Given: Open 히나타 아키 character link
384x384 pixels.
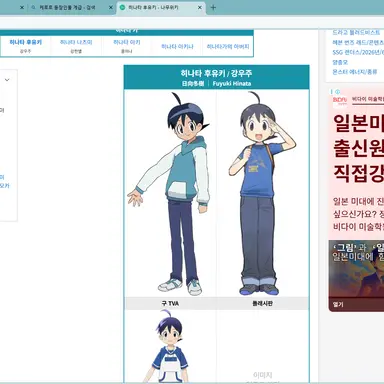Looking at the screenshot, I should (127, 42).
